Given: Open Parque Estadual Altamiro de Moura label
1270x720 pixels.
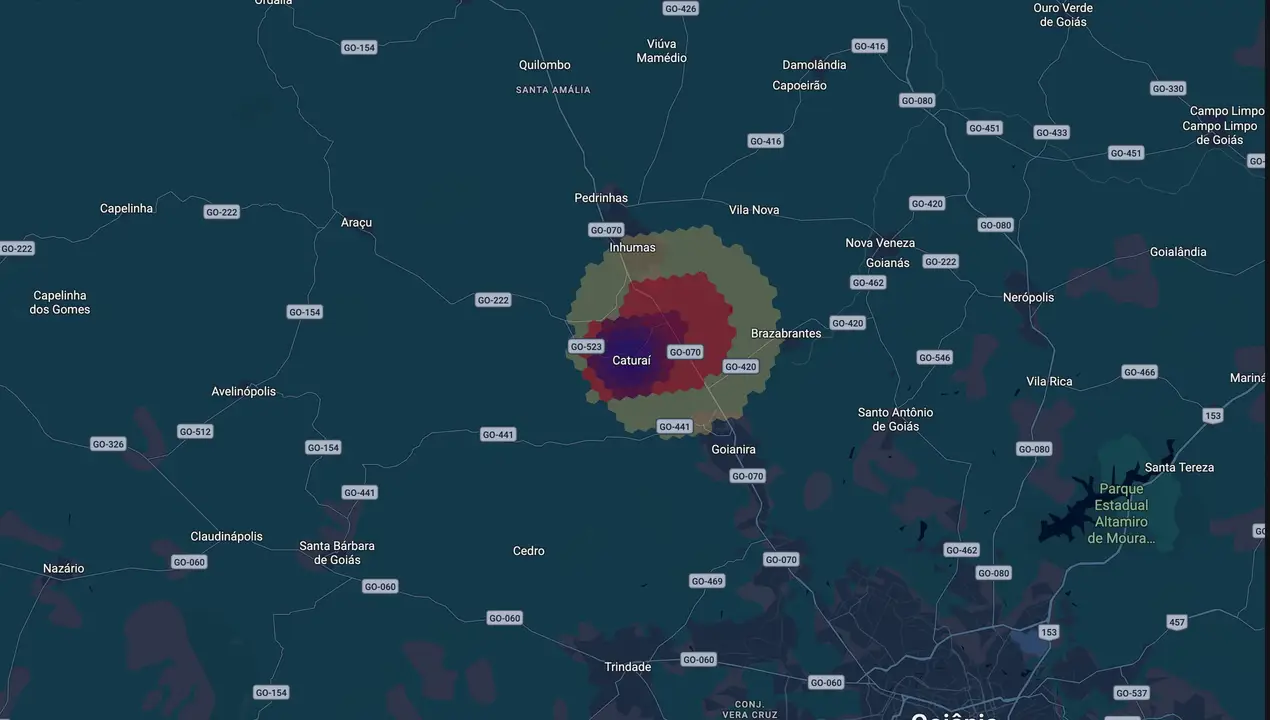Looking at the screenshot, I should 1121,514.
